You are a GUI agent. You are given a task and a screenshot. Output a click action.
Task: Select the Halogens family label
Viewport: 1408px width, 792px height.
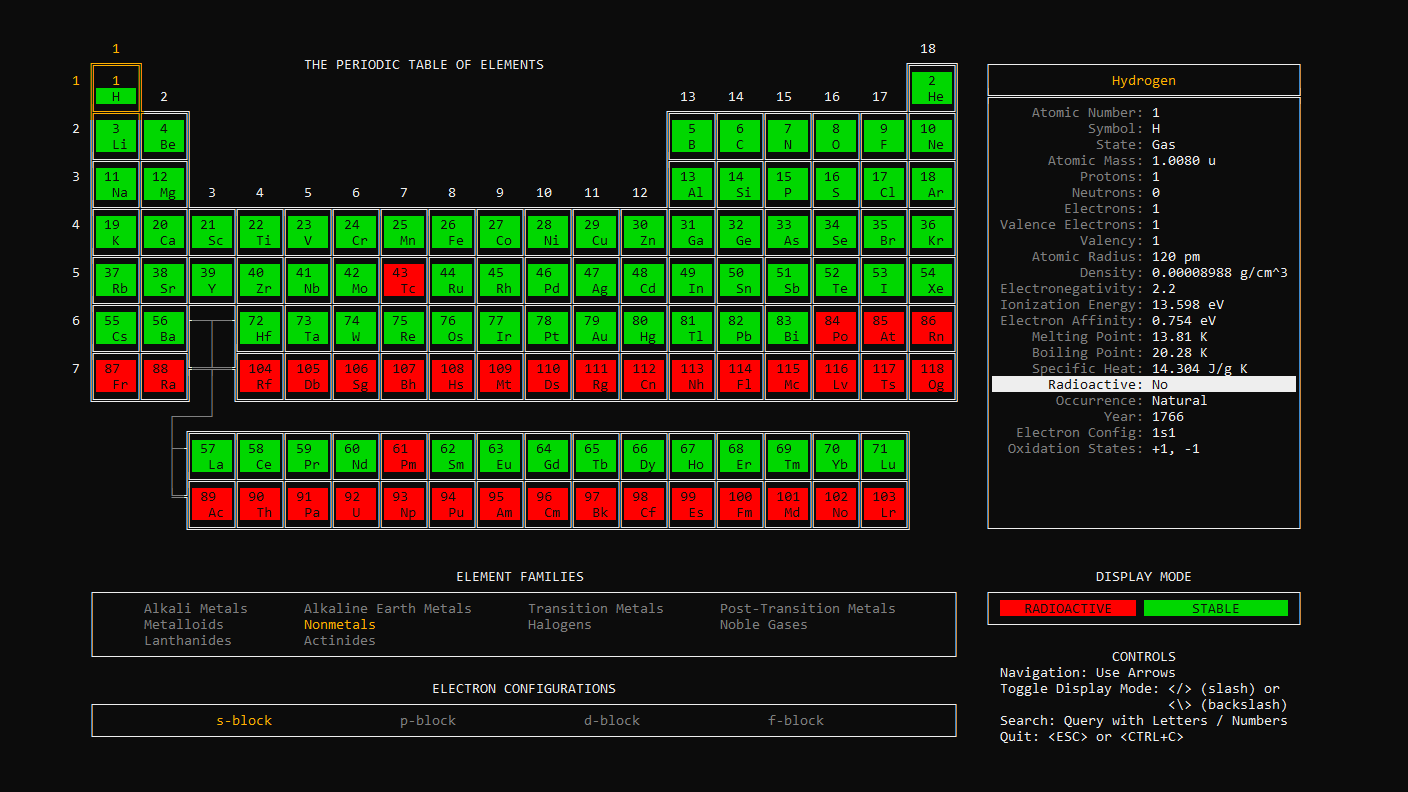pyautogui.click(x=560, y=623)
